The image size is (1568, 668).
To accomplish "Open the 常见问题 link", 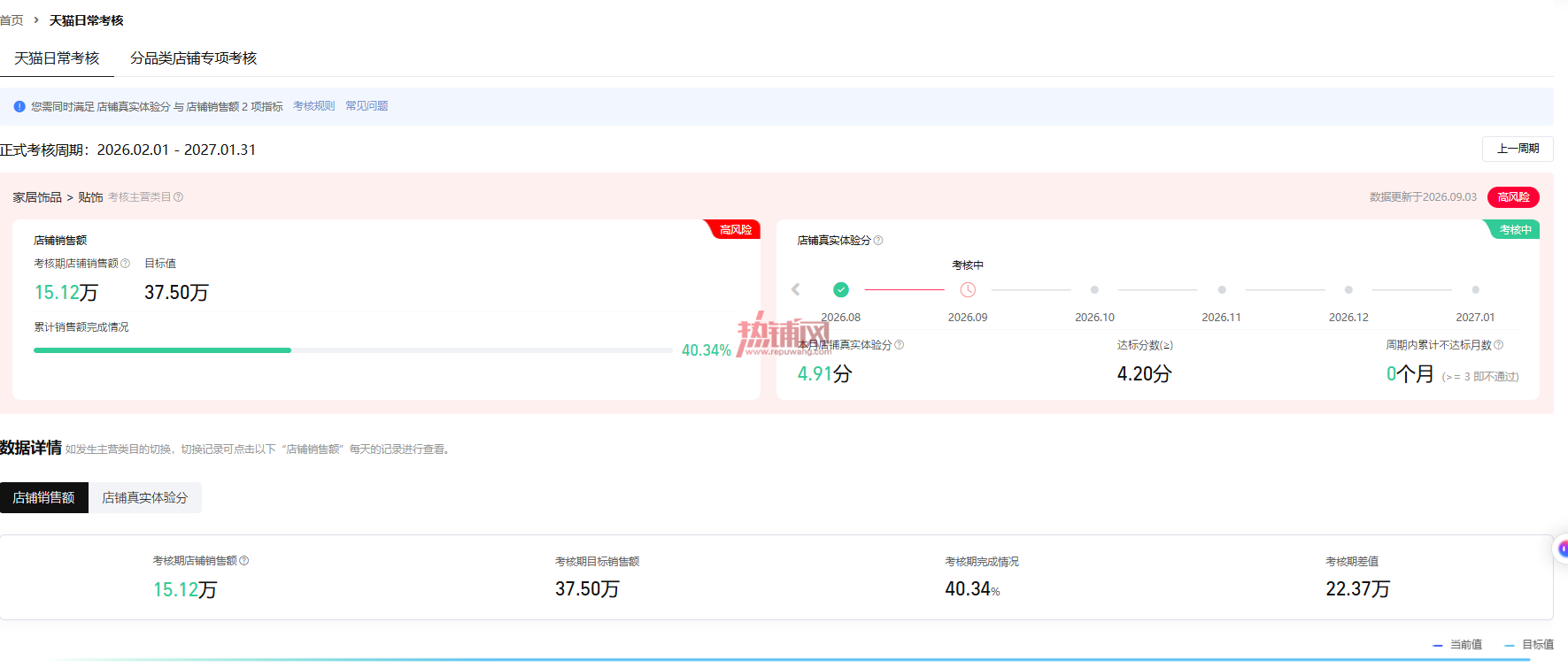I will (x=367, y=106).
